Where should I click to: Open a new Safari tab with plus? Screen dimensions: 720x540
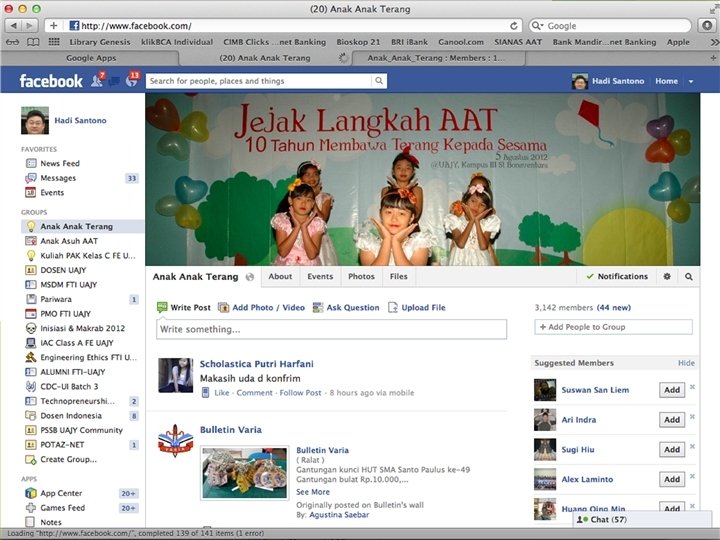coord(713,58)
